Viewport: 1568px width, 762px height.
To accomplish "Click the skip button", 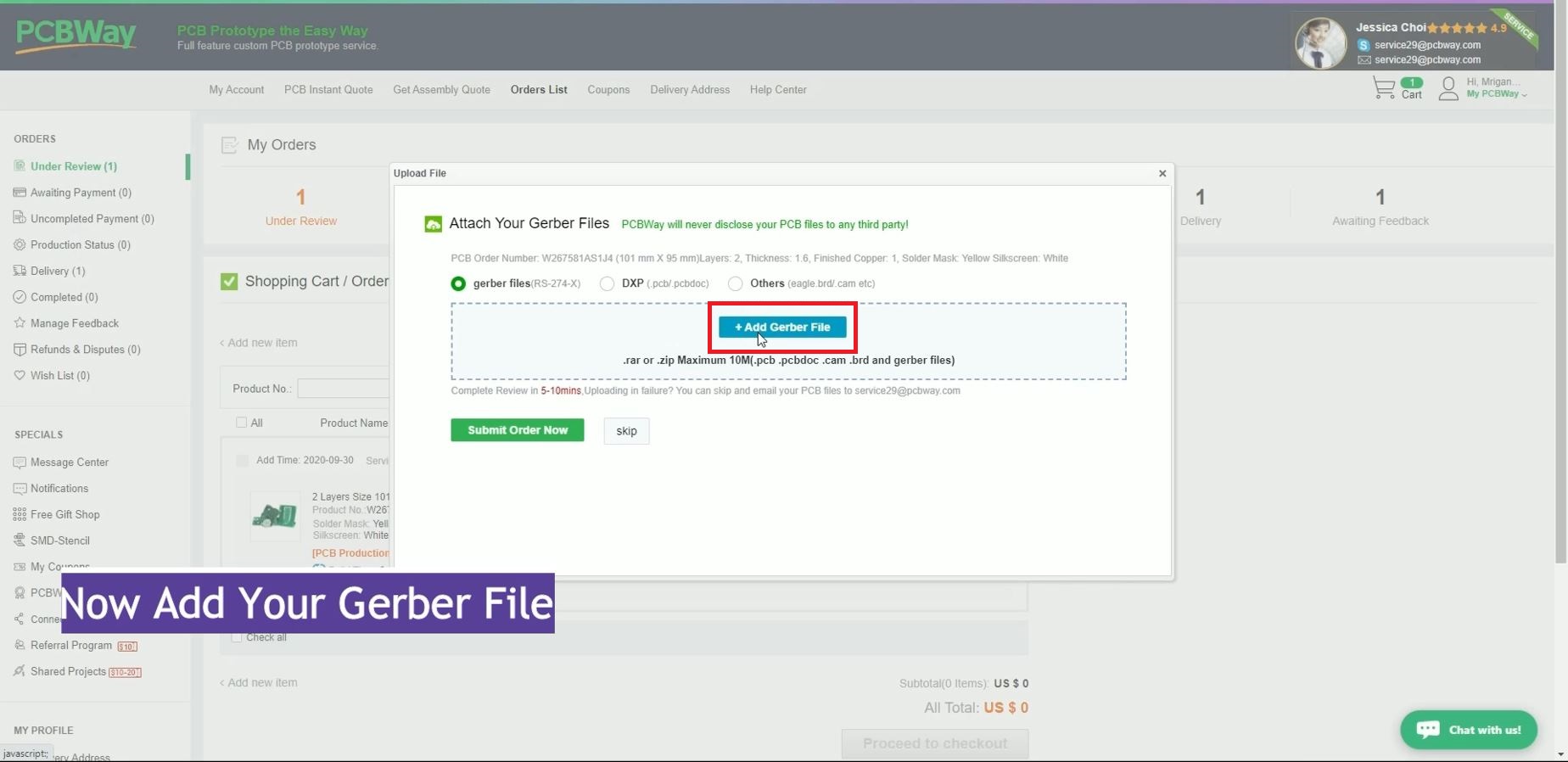I will coord(626,431).
